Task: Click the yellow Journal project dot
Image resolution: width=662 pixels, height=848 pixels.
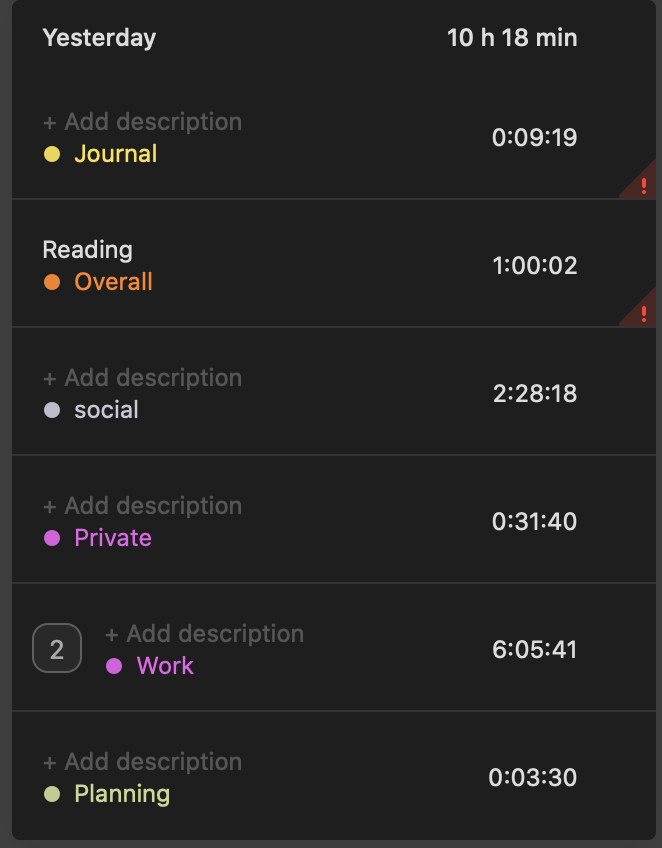Action: click(x=52, y=154)
